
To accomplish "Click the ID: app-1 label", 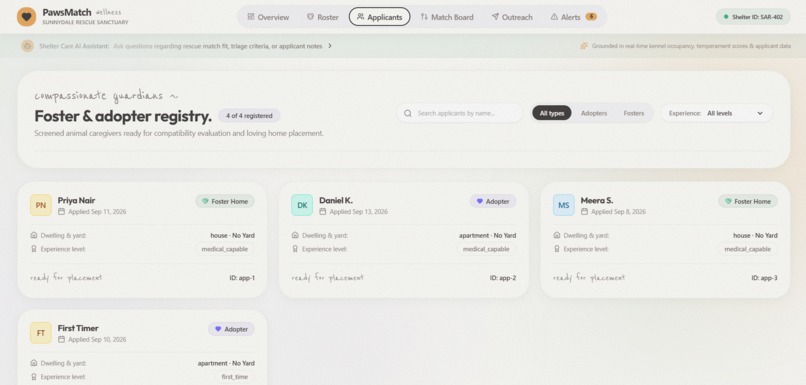I will tap(242, 278).
